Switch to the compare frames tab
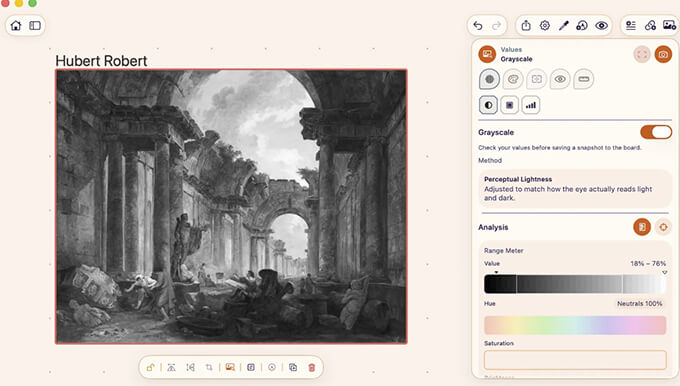The height and width of the screenshot is (386, 680). pyautogui.click(x=536, y=79)
